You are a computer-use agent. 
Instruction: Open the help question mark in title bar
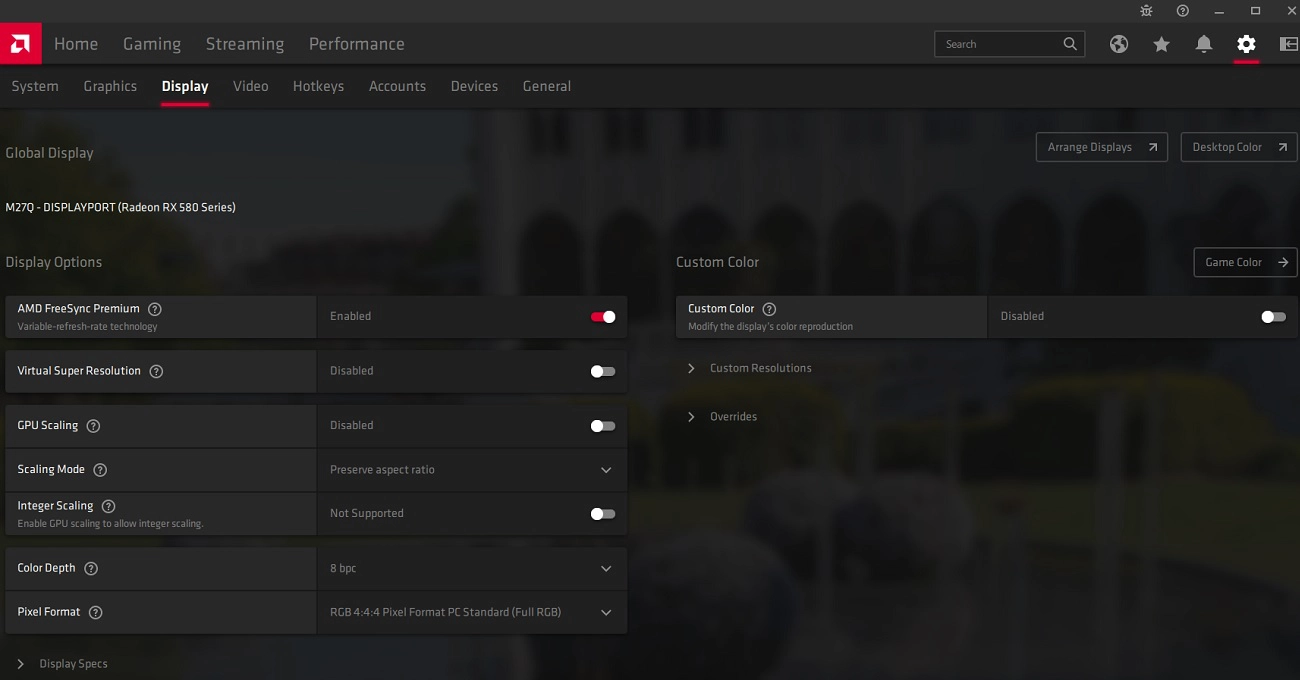[x=1183, y=11]
